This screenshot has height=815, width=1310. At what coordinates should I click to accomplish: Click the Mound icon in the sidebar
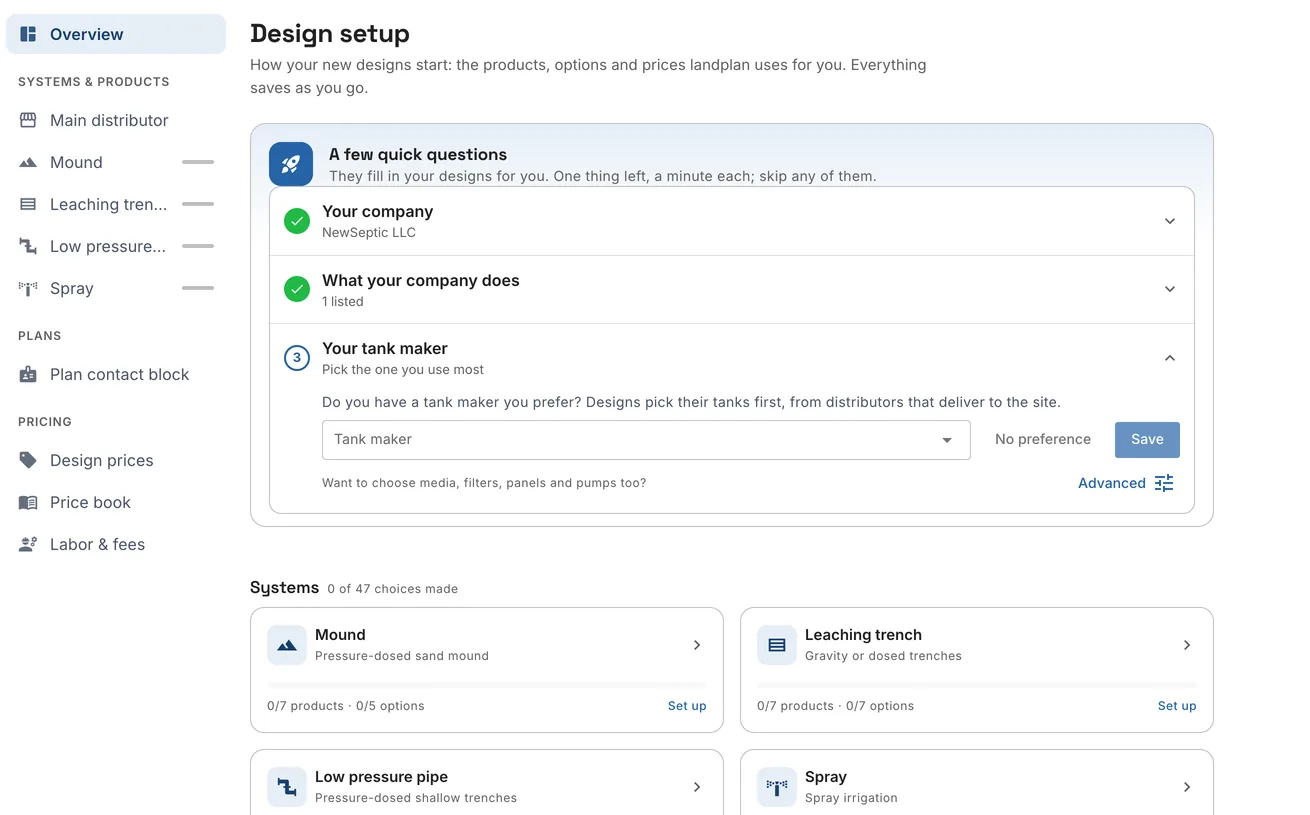coord(28,162)
